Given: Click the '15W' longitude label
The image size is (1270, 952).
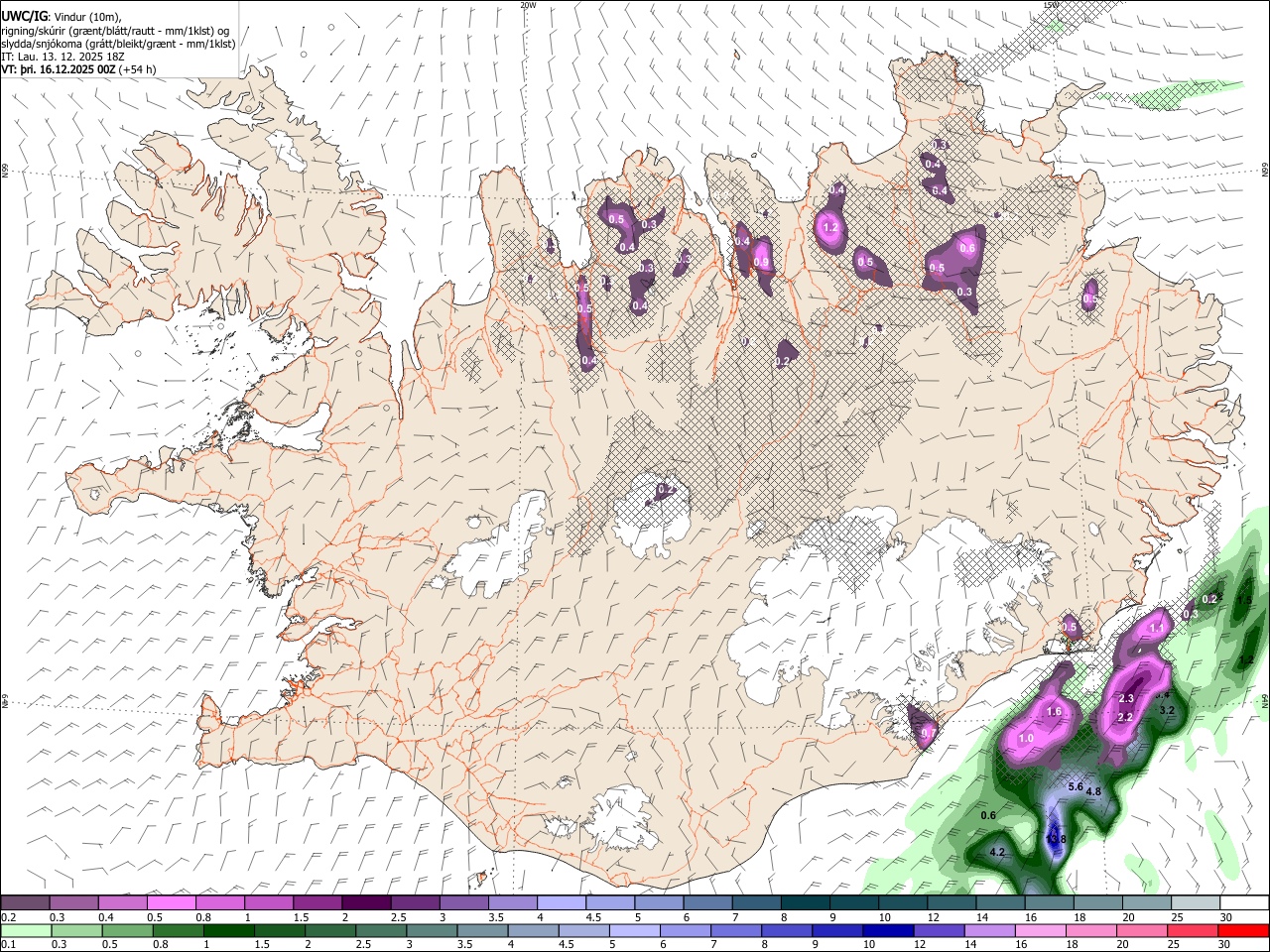Looking at the screenshot, I should coord(1051,5).
